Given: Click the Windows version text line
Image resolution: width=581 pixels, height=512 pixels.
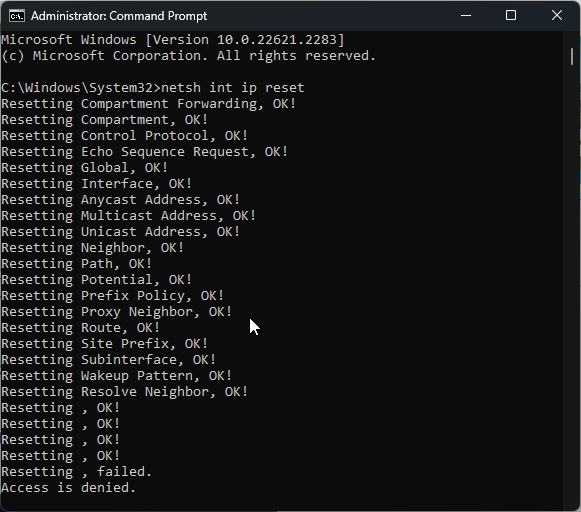Looking at the screenshot, I should 173,40.
